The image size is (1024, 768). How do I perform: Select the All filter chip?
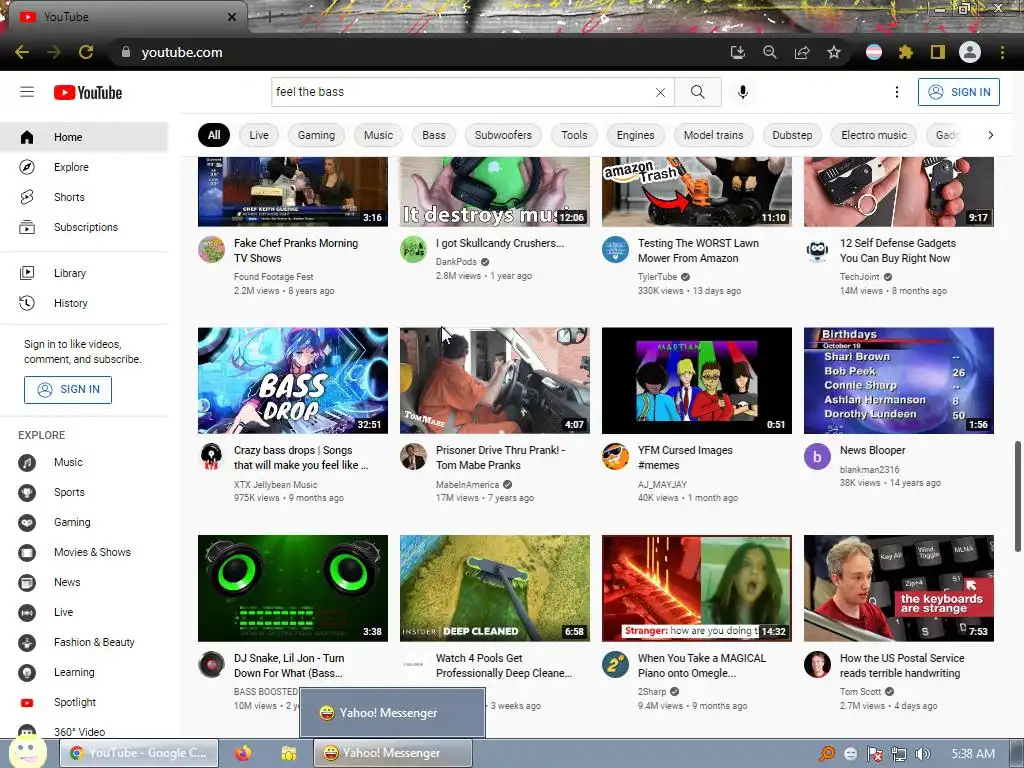[x=214, y=135]
